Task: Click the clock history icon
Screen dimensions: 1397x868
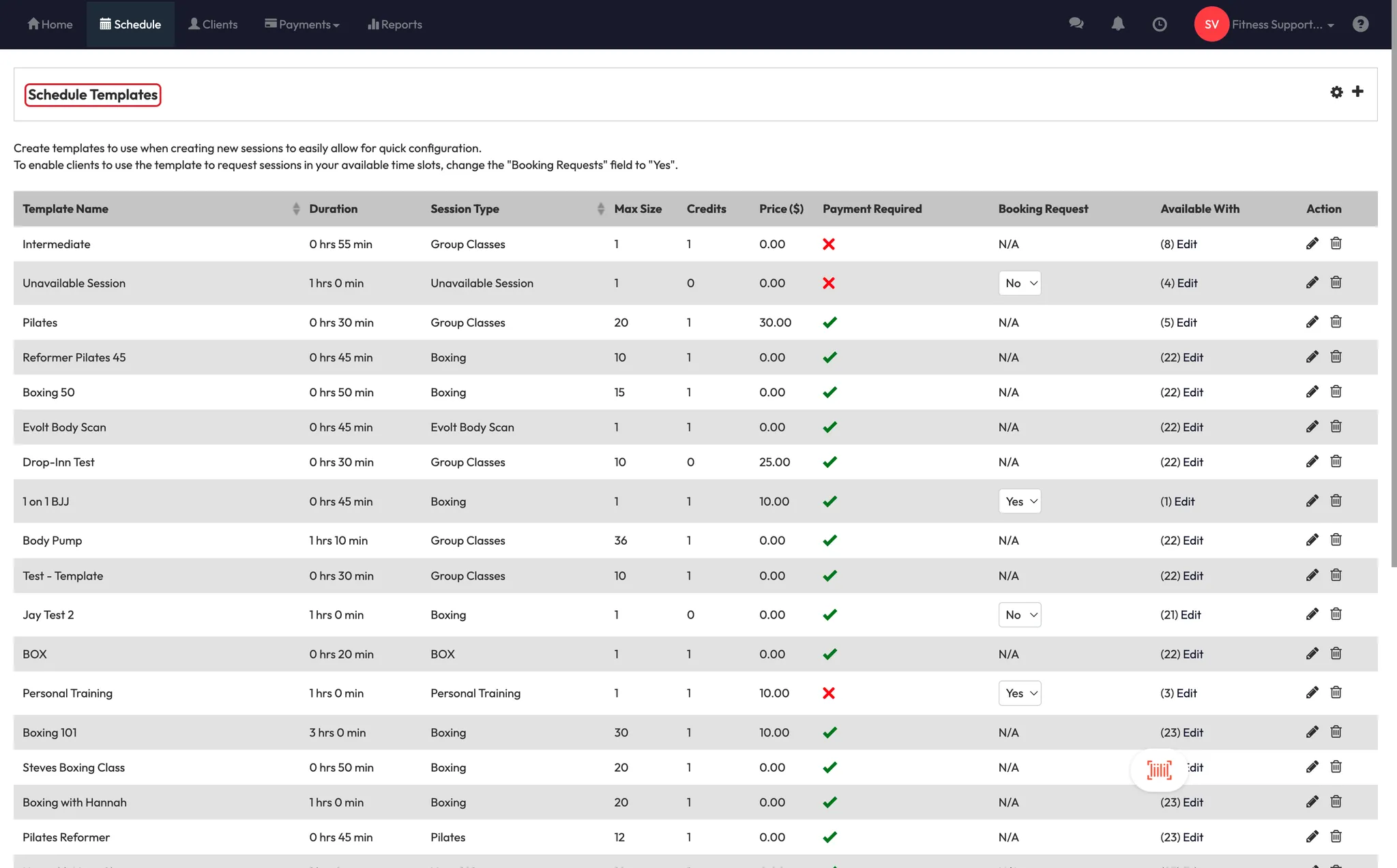Action: tap(1159, 25)
